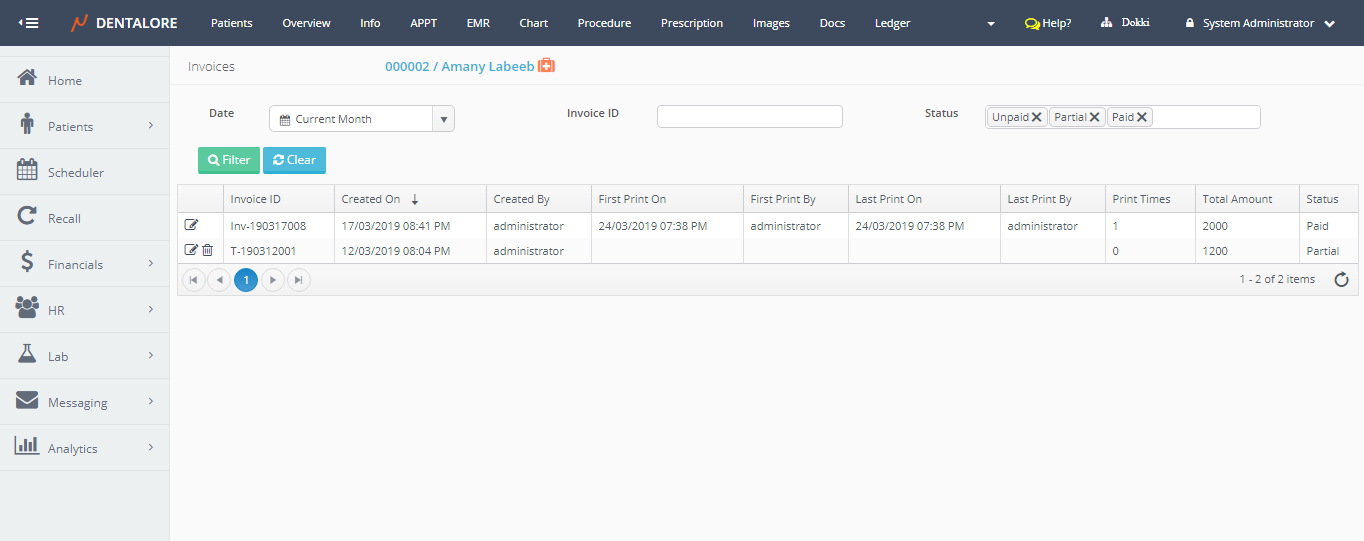
Task: Remove the Partial status filter tag
Action: tap(1095, 117)
